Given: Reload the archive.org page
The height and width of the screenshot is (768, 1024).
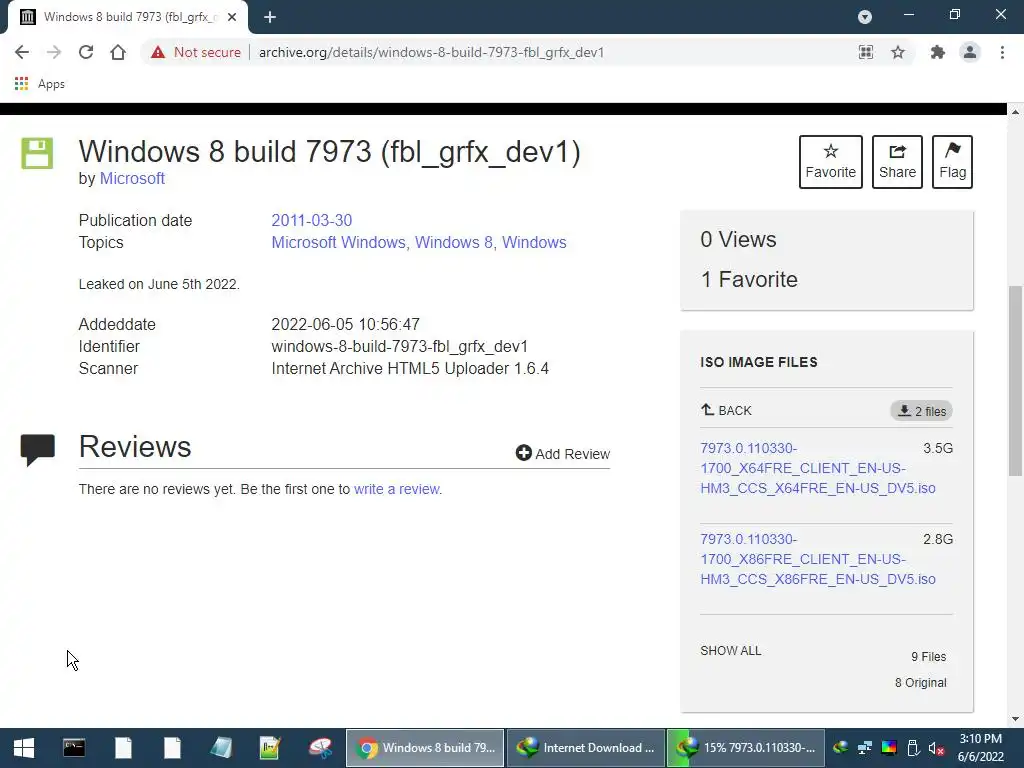Looking at the screenshot, I should coord(86,52).
